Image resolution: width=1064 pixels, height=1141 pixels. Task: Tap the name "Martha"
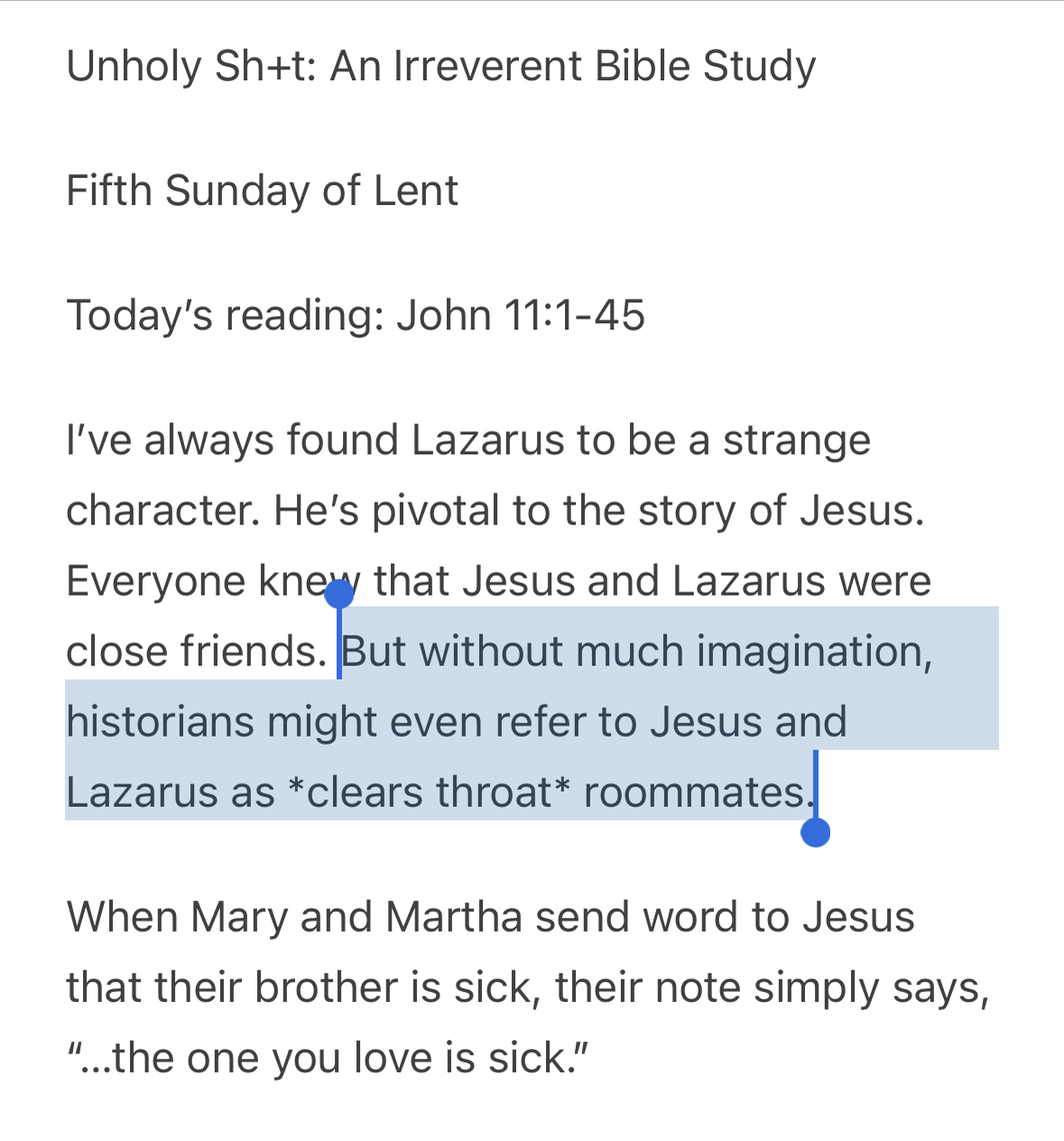[454, 917]
